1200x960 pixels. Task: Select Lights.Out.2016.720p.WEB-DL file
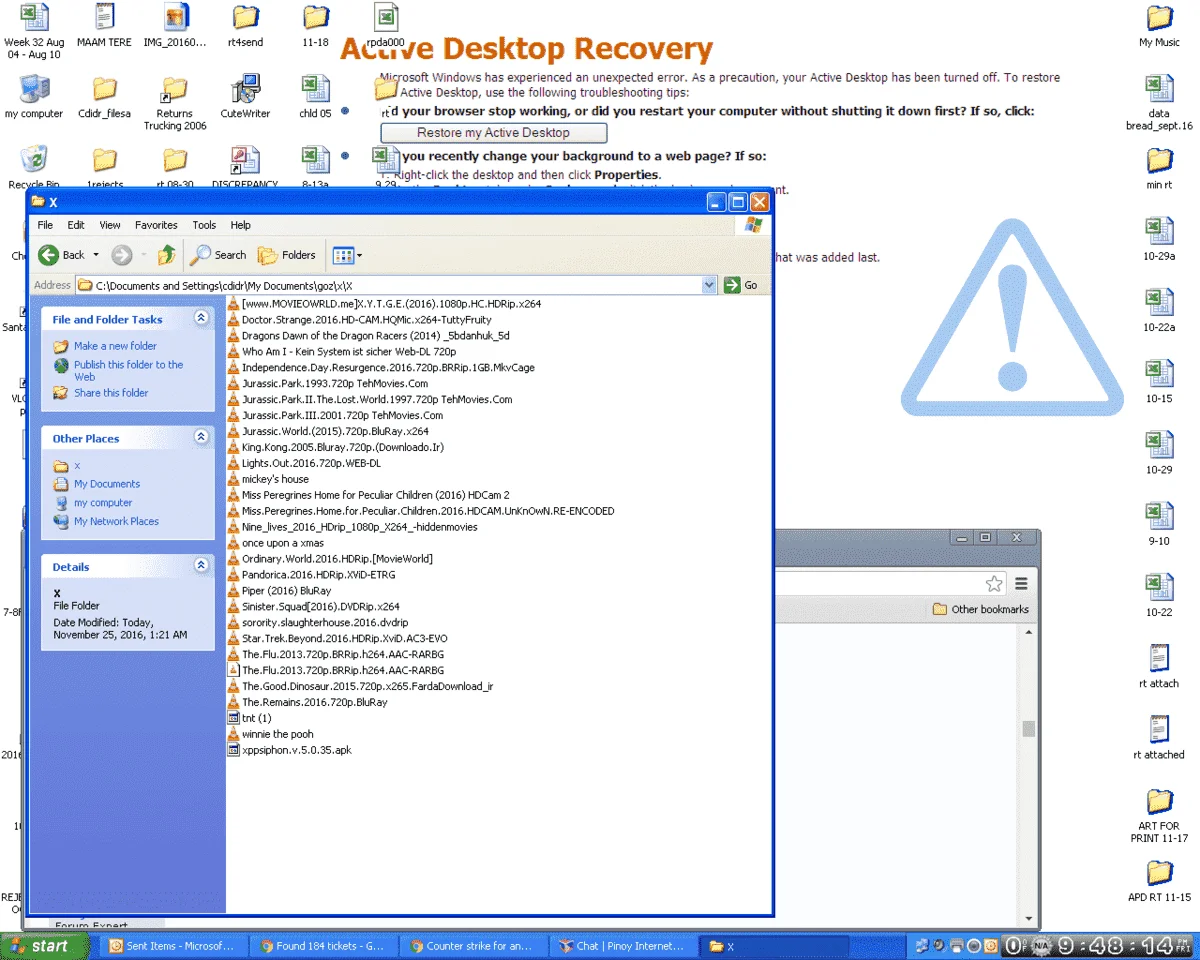point(311,463)
